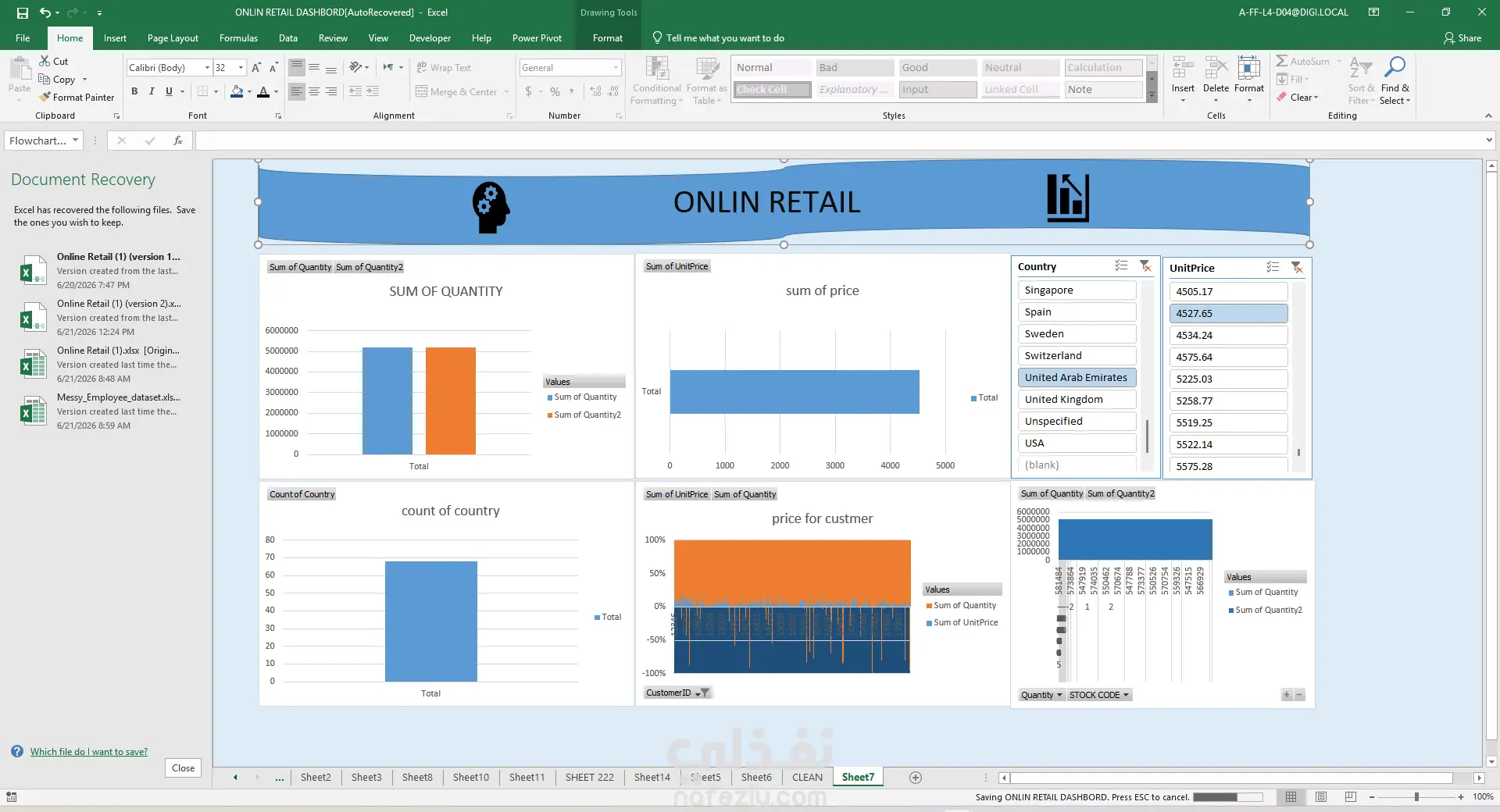Click the Undo arrow icon
The width and height of the screenshot is (1500, 812).
45,12
